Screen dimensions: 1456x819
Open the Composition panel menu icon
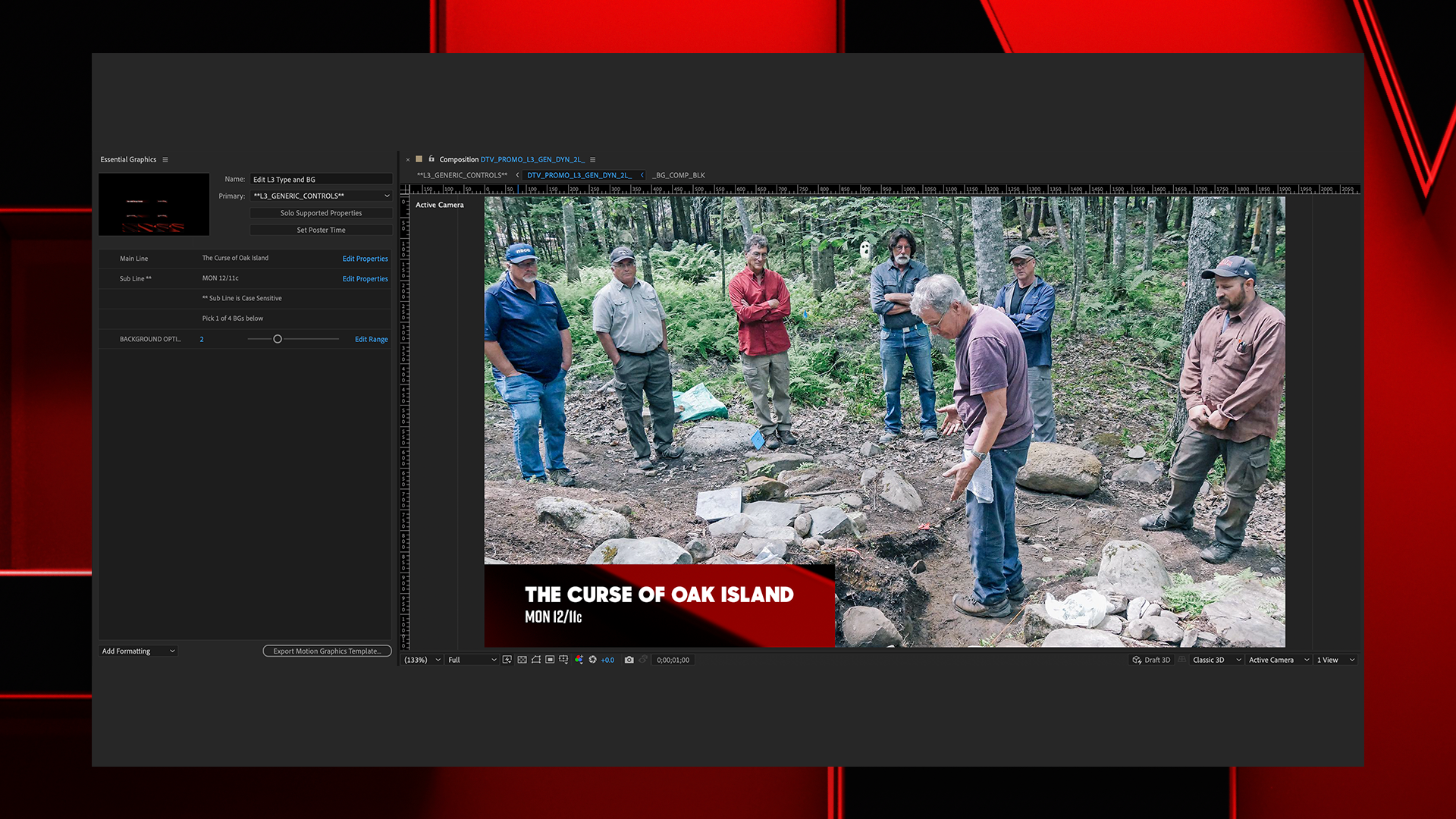point(593,160)
